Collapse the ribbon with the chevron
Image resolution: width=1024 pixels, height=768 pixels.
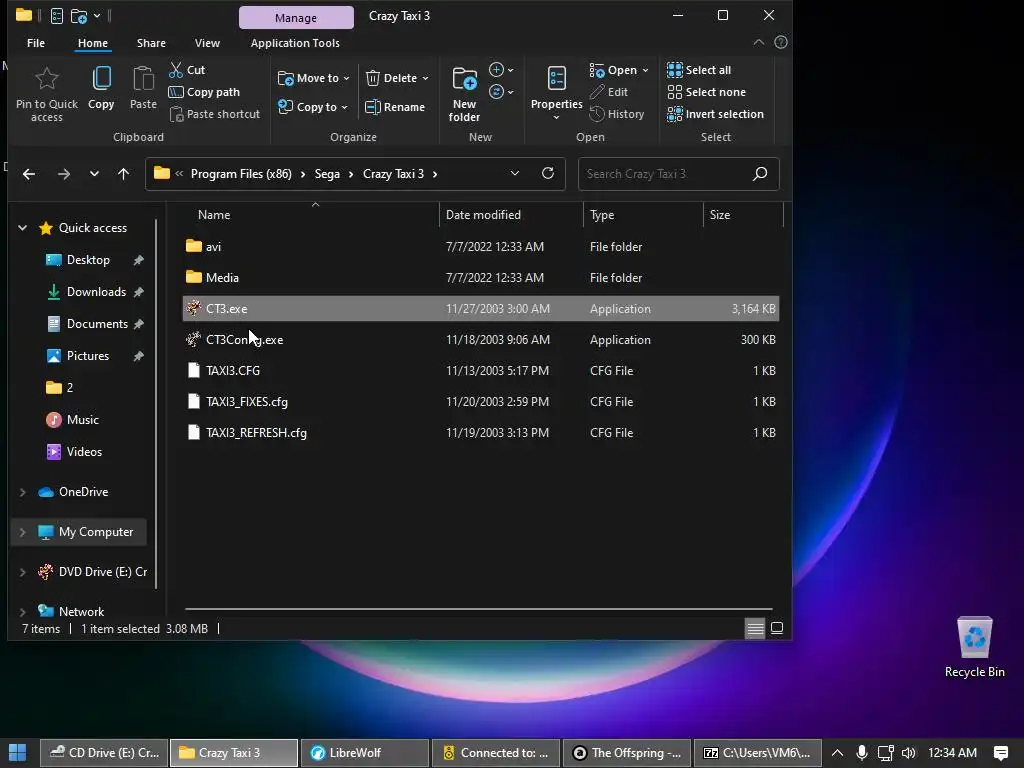pos(759,42)
